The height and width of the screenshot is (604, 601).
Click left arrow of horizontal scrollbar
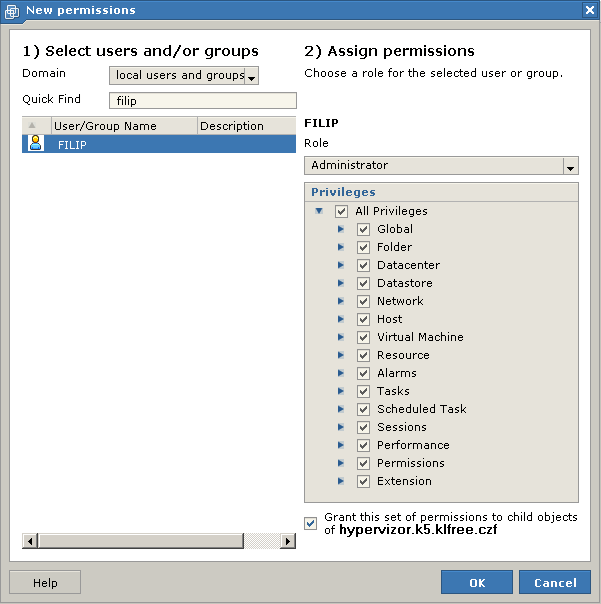[x=30, y=541]
